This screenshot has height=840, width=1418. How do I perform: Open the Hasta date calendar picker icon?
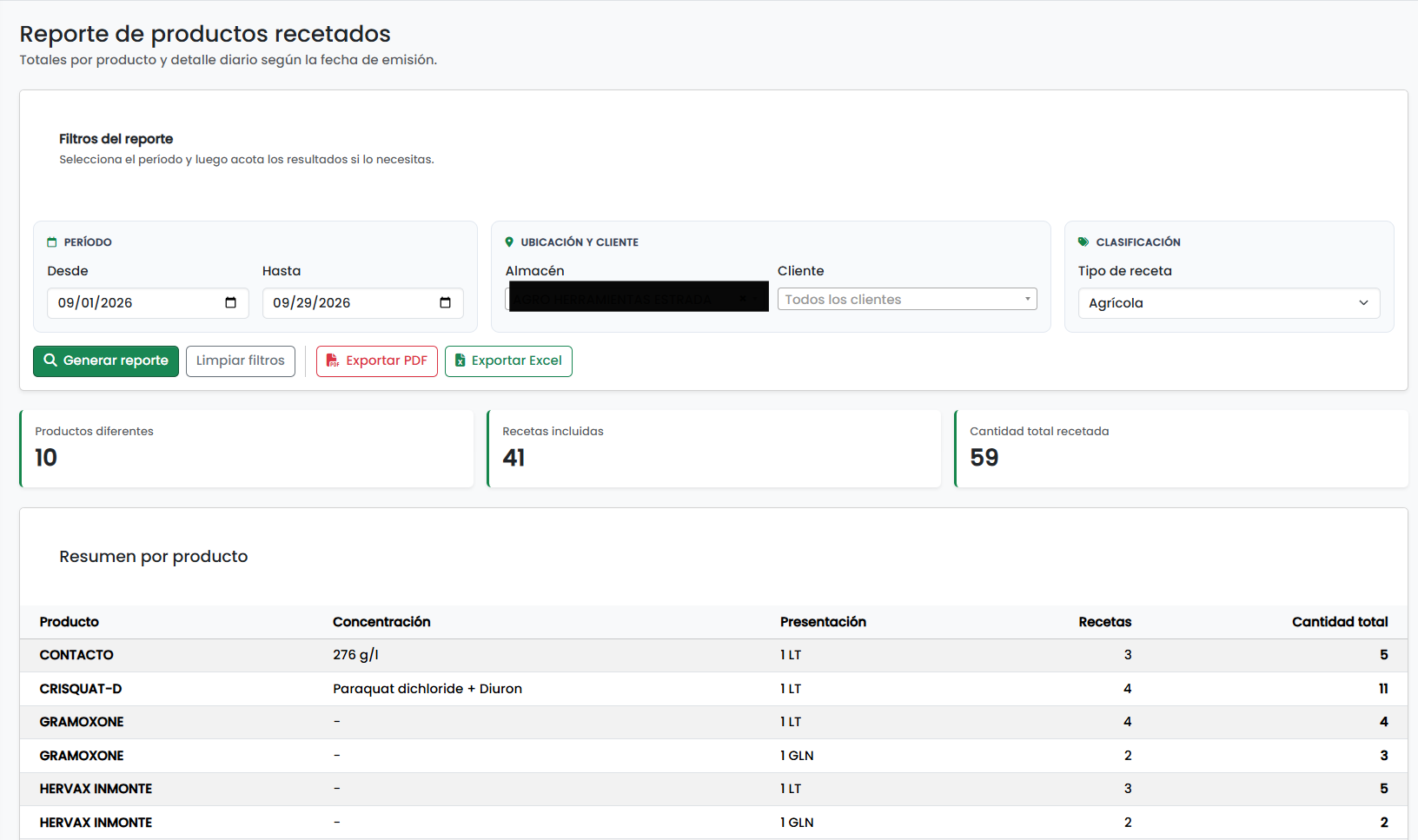[445, 302]
